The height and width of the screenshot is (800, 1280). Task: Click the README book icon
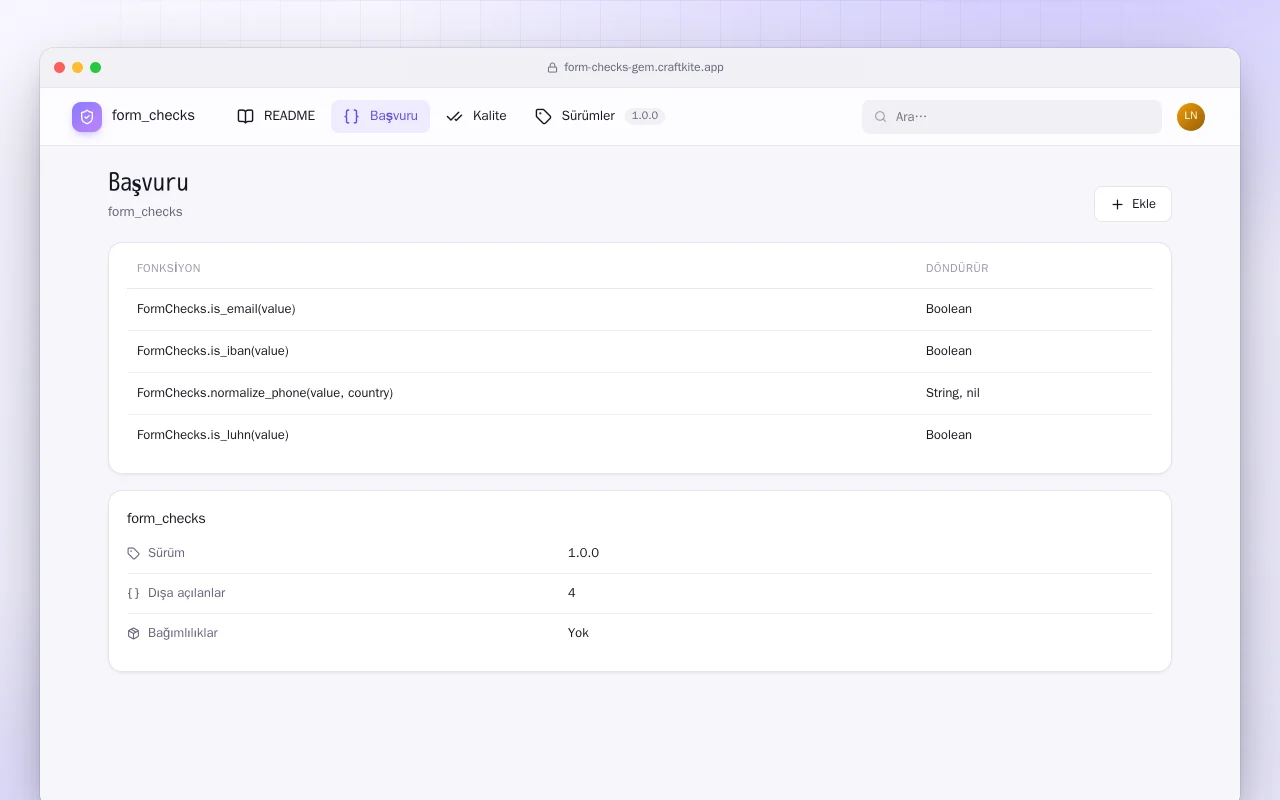click(x=245, y=116)
